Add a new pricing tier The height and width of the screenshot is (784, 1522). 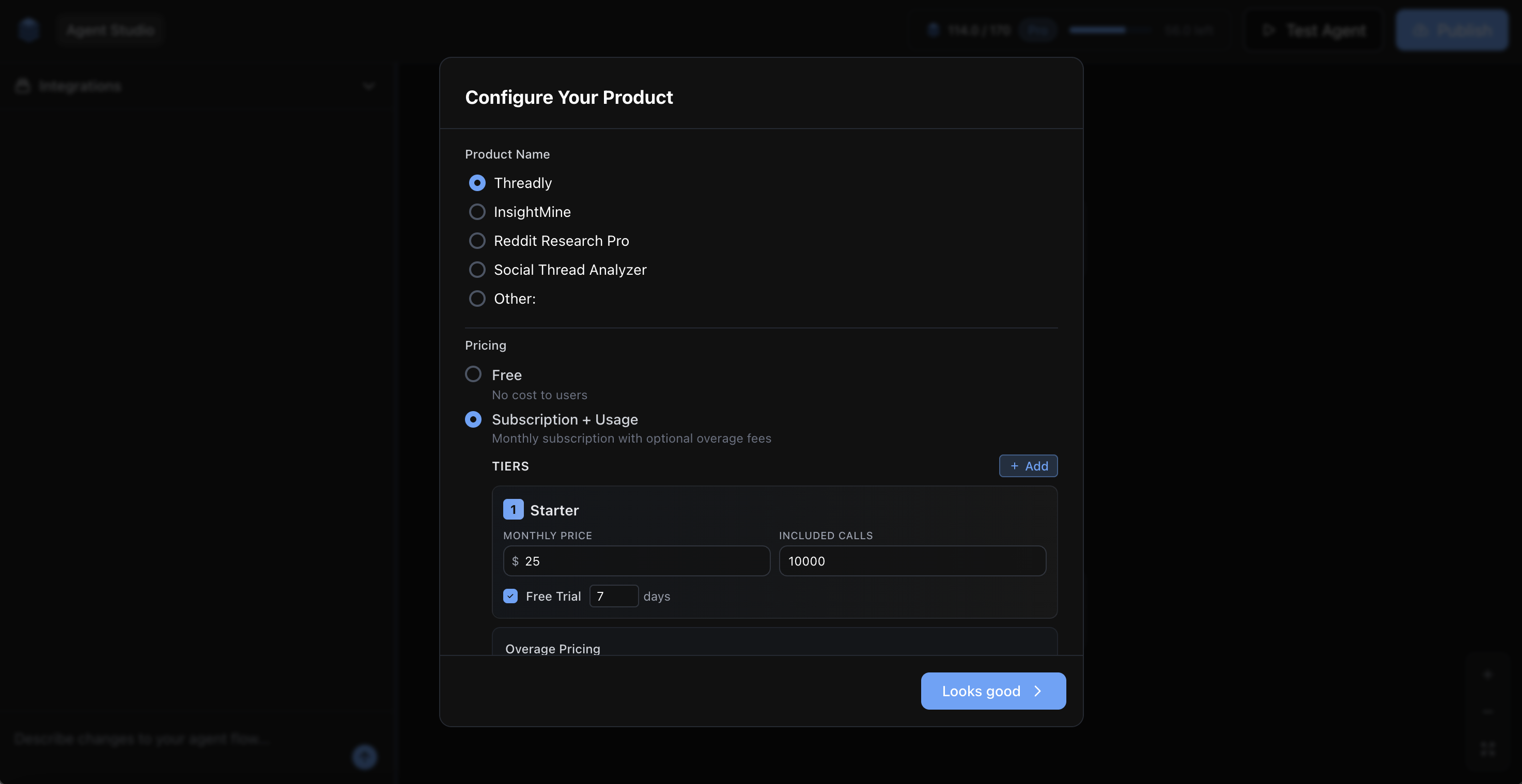pos(1028,465)
